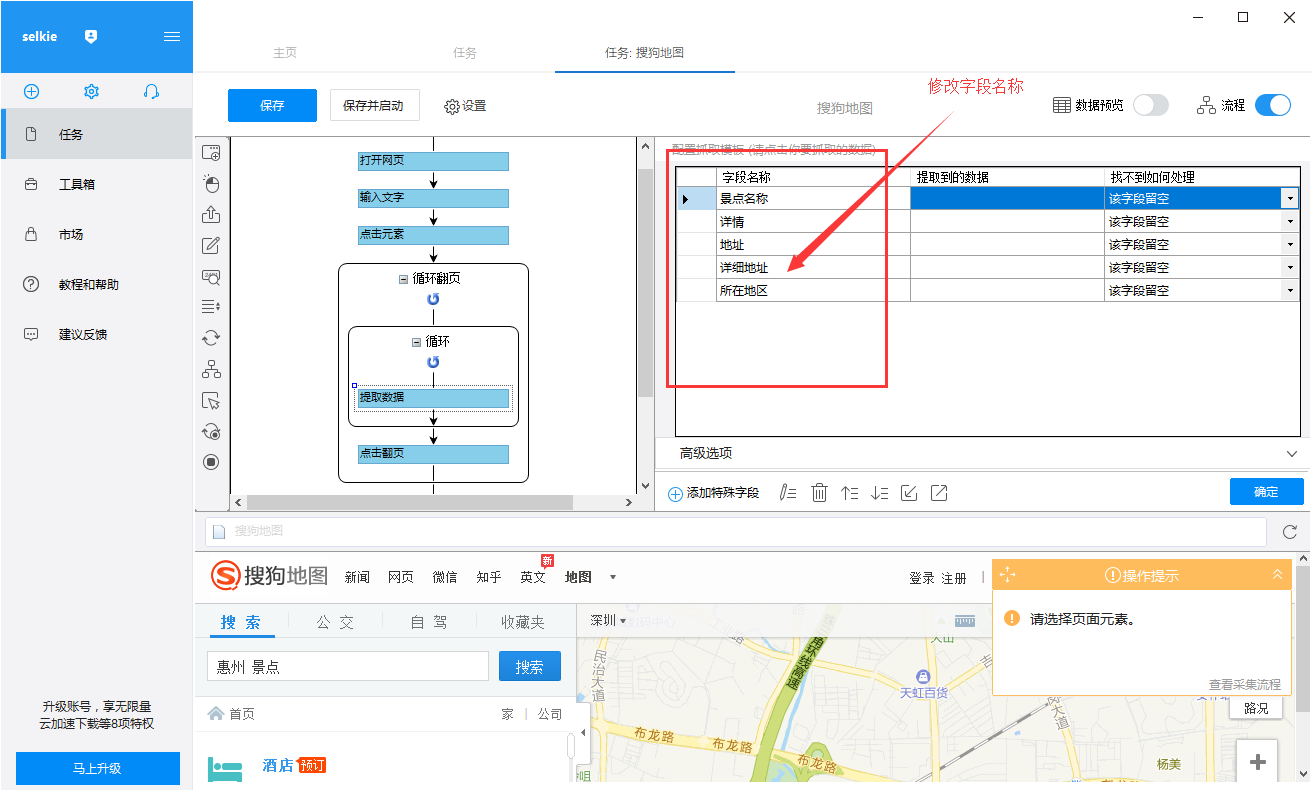Open the 详情 row handling dropdown
1313x791 pixels.
point(1289,222)
